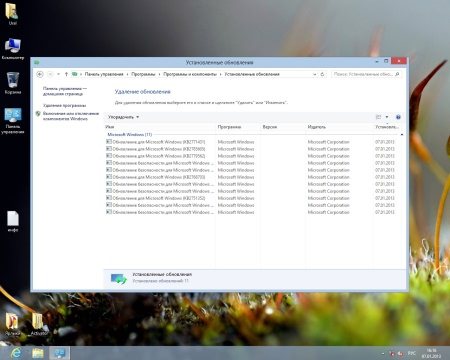Open the recent locations dropdown arrow
The width and height of the screenshot is (450, 360).
point(58,74)
